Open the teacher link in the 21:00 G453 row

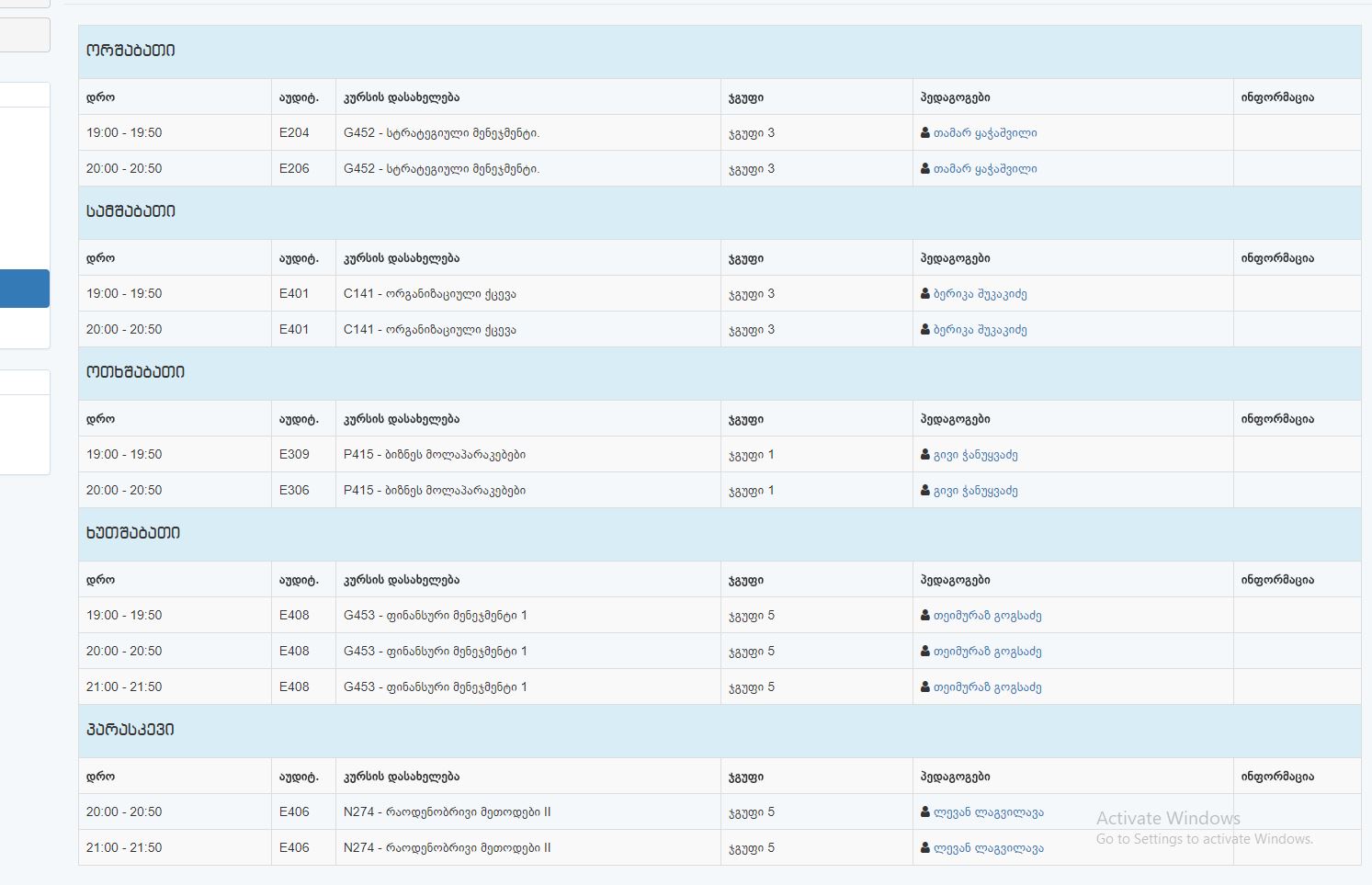click(x=988, y=687)
